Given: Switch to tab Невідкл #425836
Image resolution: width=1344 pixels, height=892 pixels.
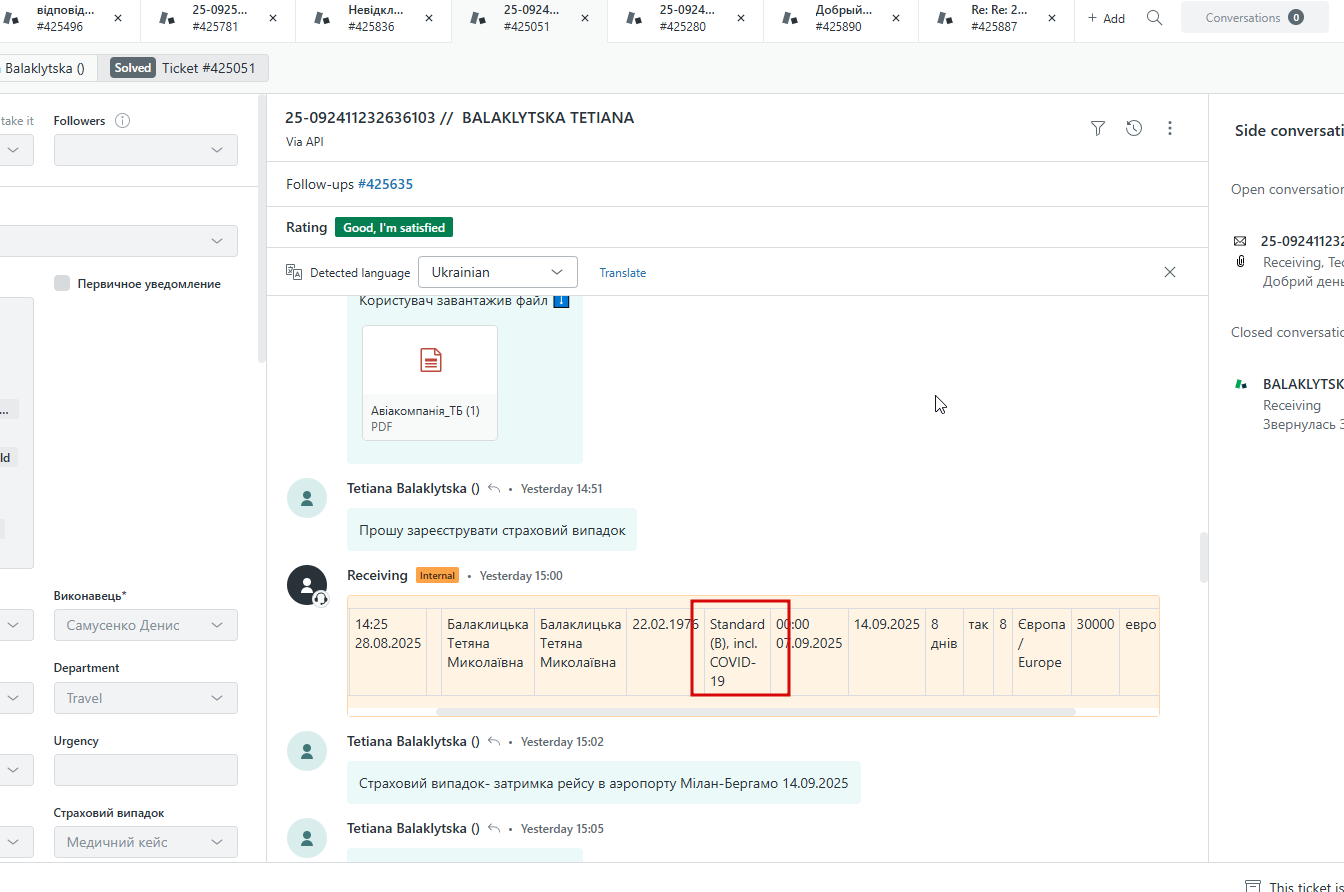Looking at the screenshot, I should point(374,18).
